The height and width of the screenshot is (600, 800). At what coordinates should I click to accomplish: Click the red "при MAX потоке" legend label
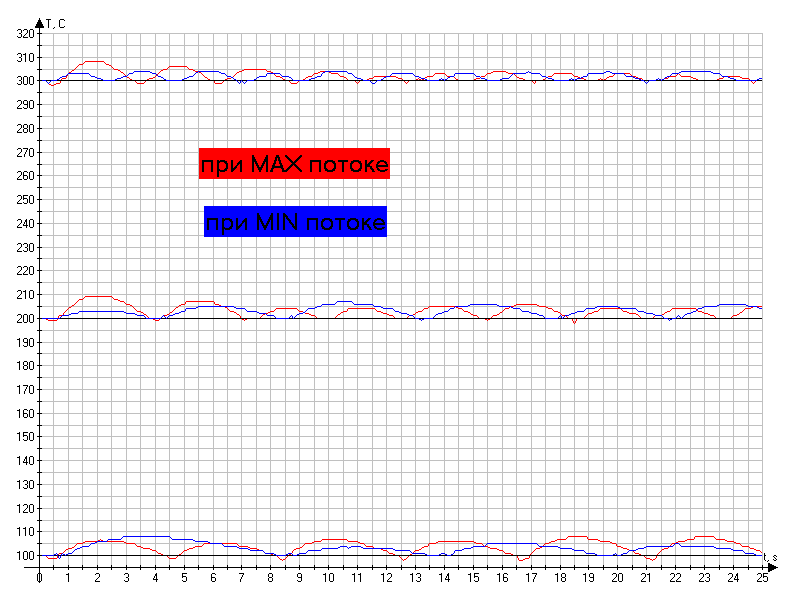pyautogui.click(x=294, y=163)
